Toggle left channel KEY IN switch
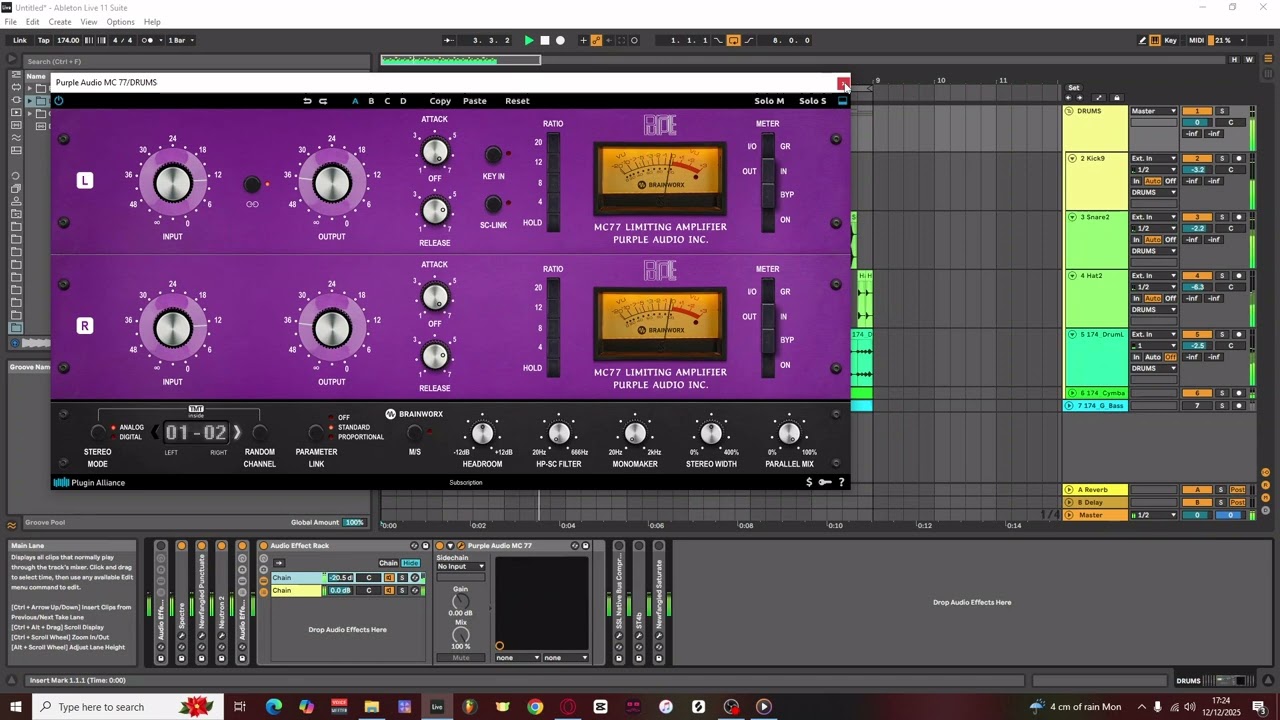The image size is (1280, 720). (x=493, y=155)
